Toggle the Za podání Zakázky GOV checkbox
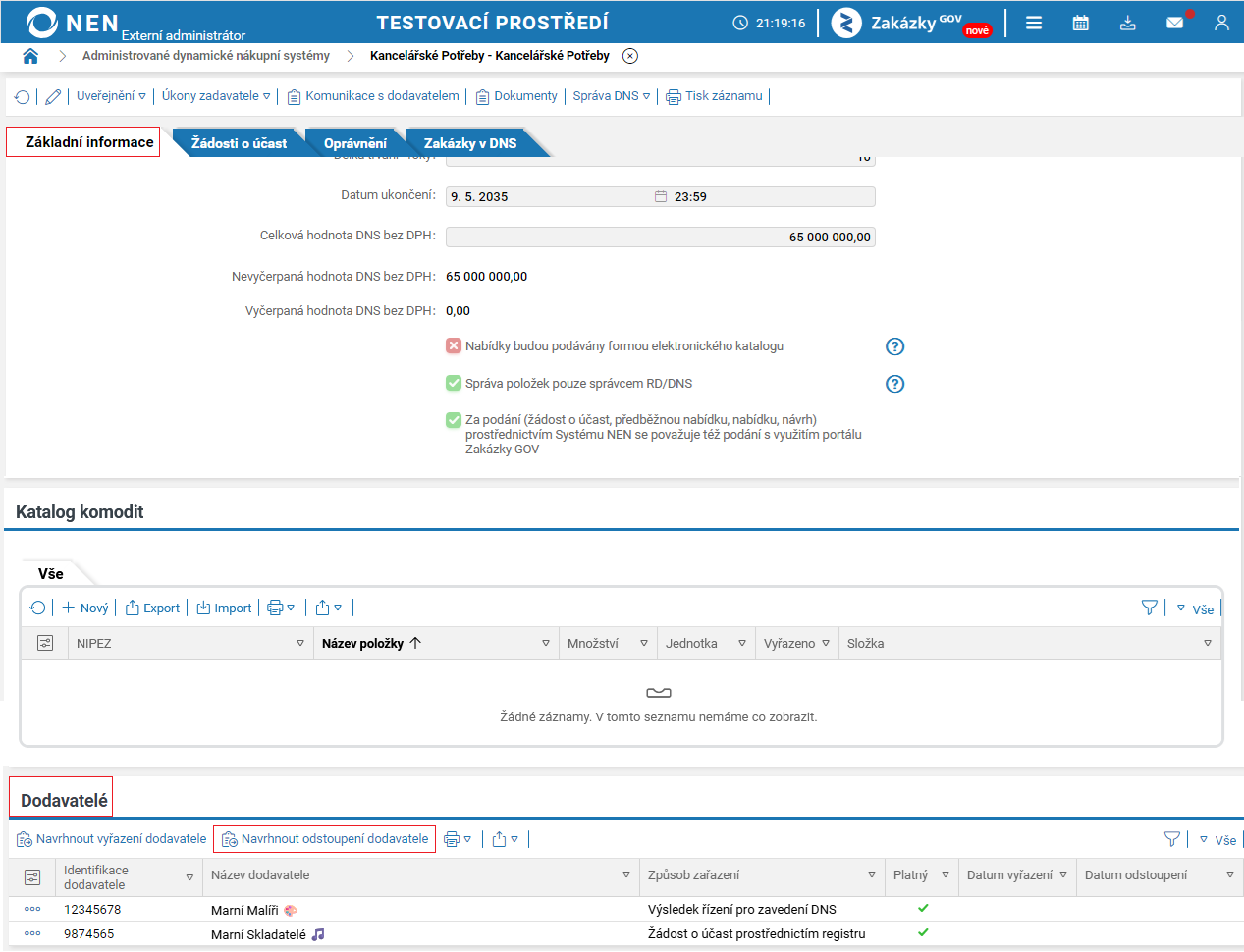Screen dimensions: 1244x952 click(x=454, y=420)
